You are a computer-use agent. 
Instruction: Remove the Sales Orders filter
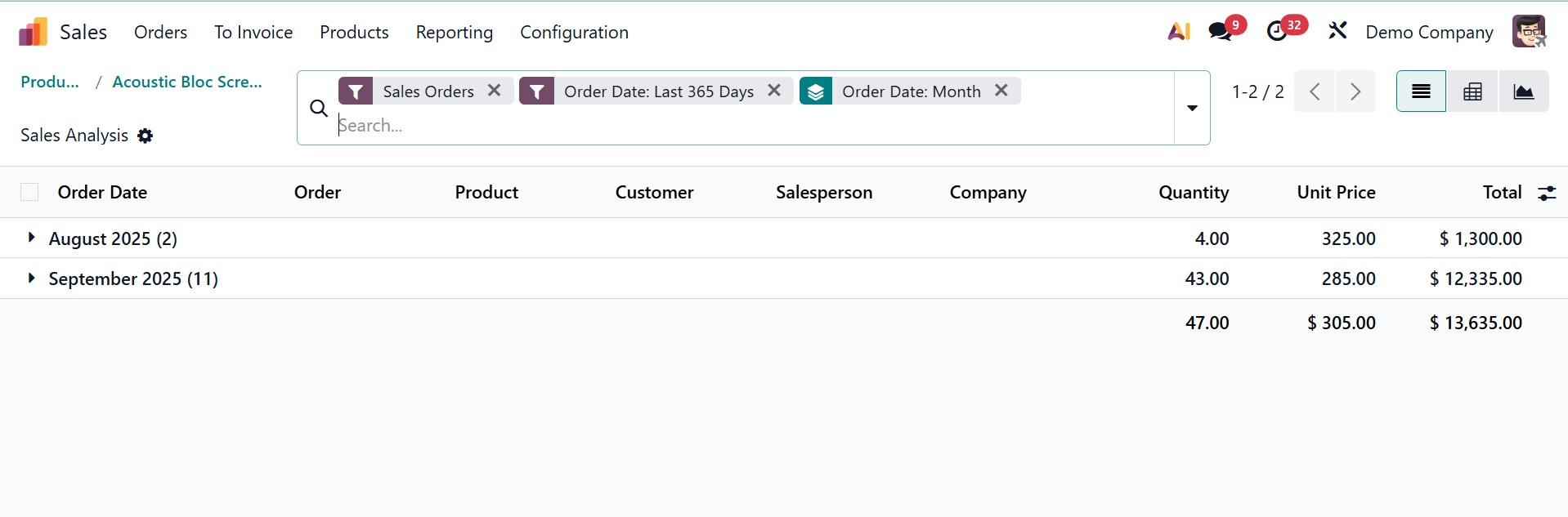[495, 91]
